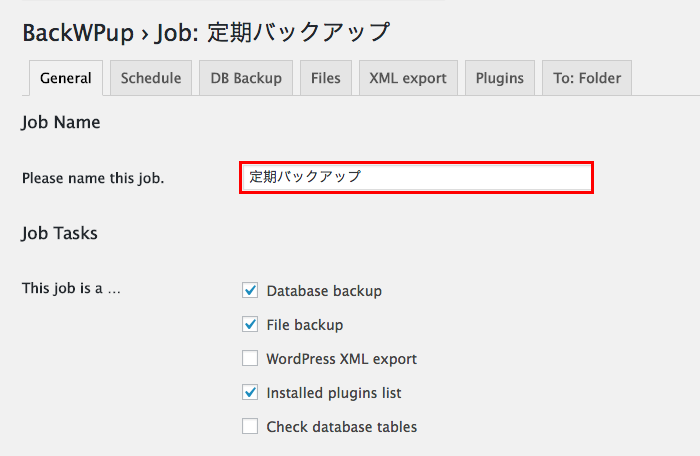Click the 'This job is a …' text
The height and width of the screenshot is (456, 700).
pos(71,289)
